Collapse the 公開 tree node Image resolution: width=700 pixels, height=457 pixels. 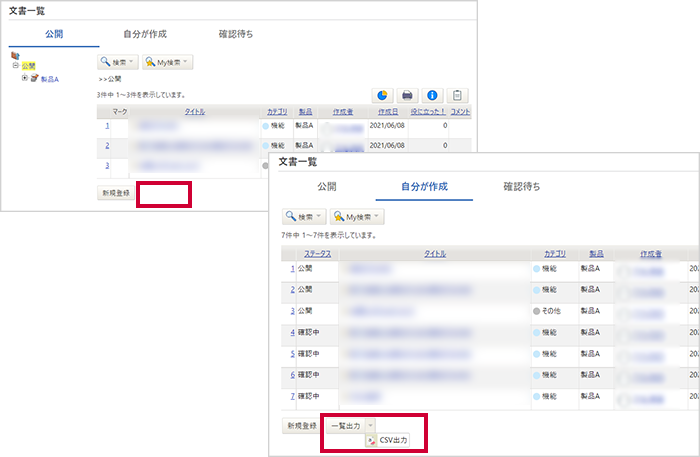click(x=16, y=65)
